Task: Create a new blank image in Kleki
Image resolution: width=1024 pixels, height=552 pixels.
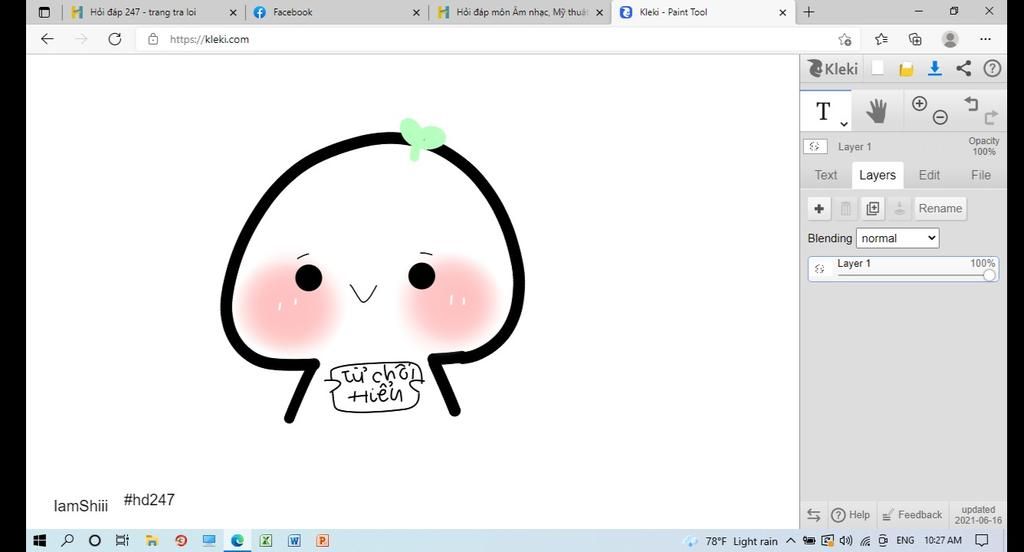Action: tap(878, 69)
